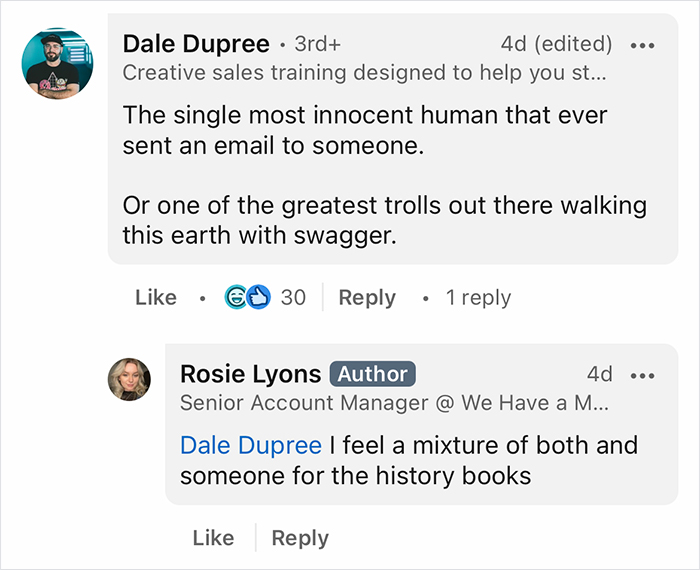The height and width of the screenshot is (570, 700).
Task: Click Rosie's Senior Account Manager headline
Action: (x=394, y=403)
